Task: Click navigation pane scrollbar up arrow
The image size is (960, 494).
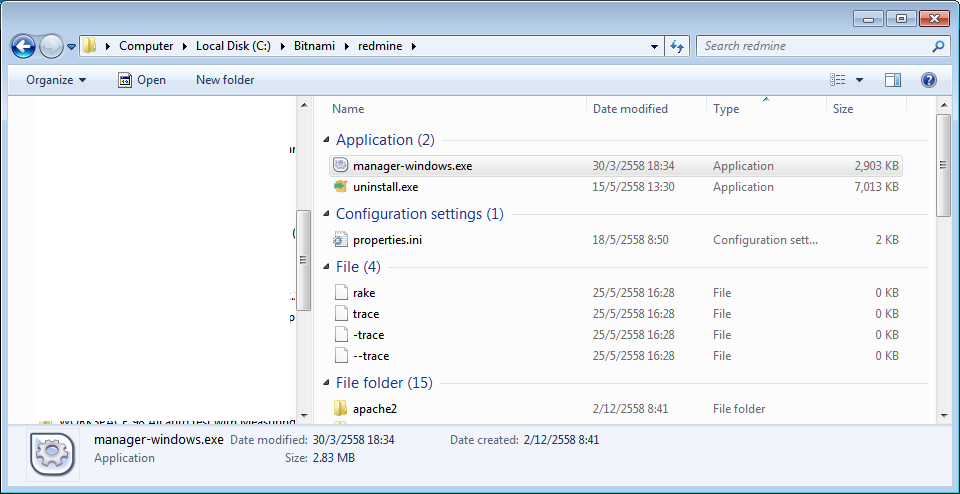Action: (x=304, y=105)
